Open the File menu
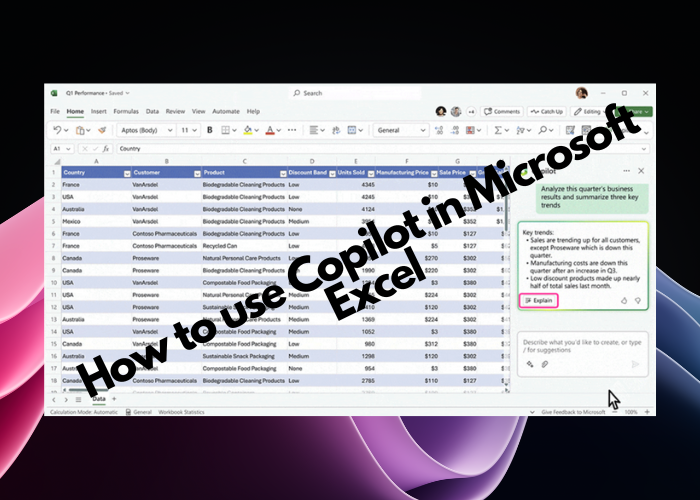The height and width of the screenshot is (500, 700). point(55,111)
